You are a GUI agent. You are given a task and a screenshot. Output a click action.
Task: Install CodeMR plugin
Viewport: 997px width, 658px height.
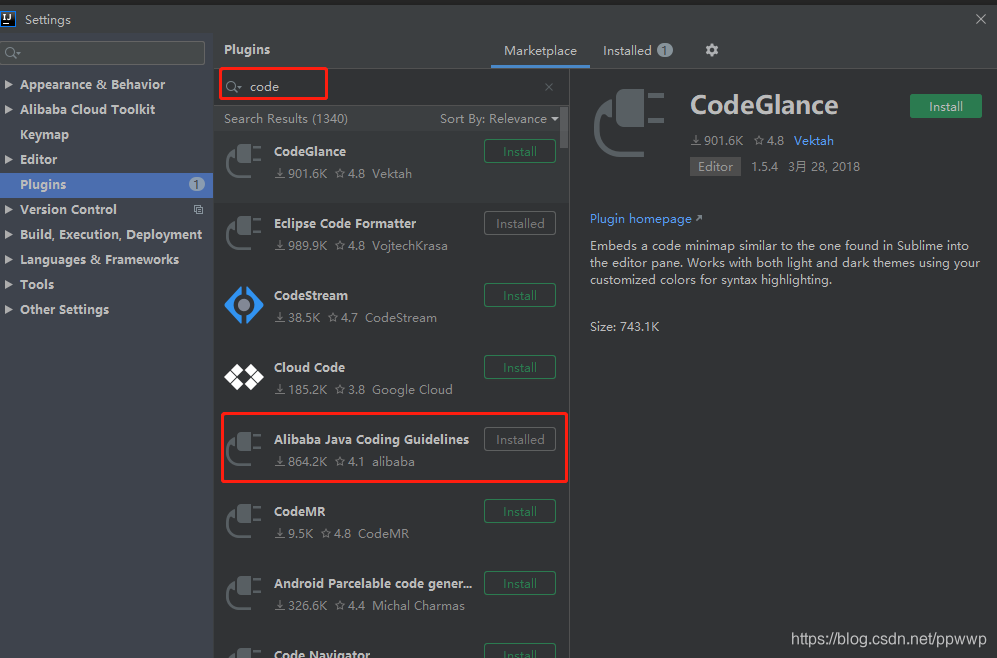click(x=519, y=511)
